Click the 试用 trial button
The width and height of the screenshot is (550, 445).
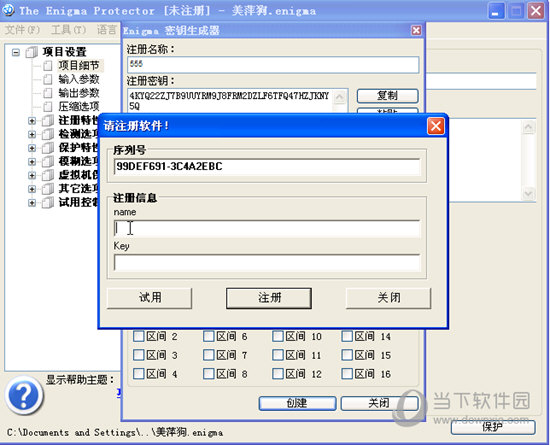tap(149, 298)
